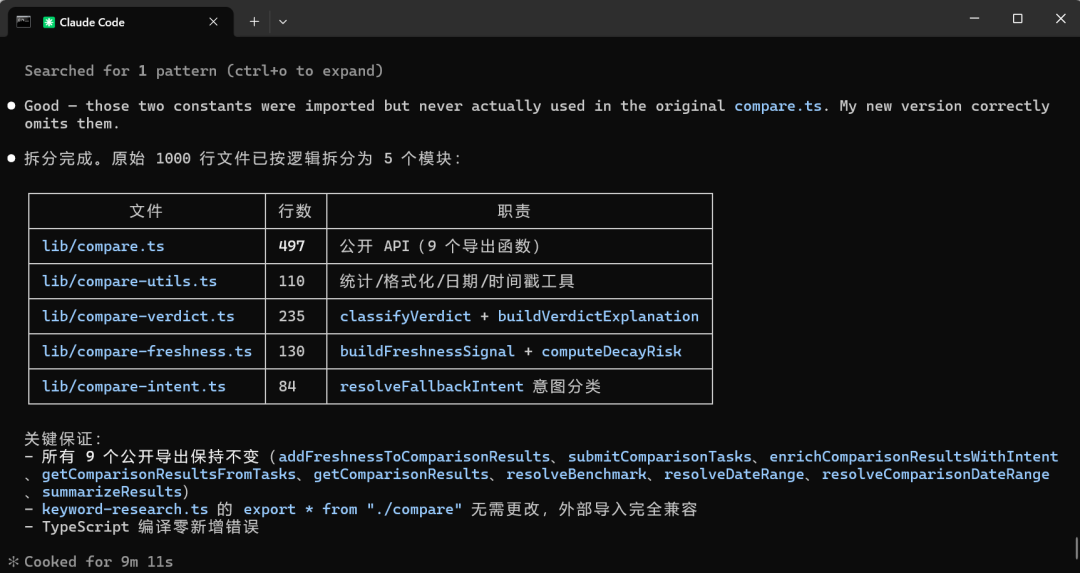
Task: Open lib/compare-verdict.ts file link
Action: pos(138,316)
